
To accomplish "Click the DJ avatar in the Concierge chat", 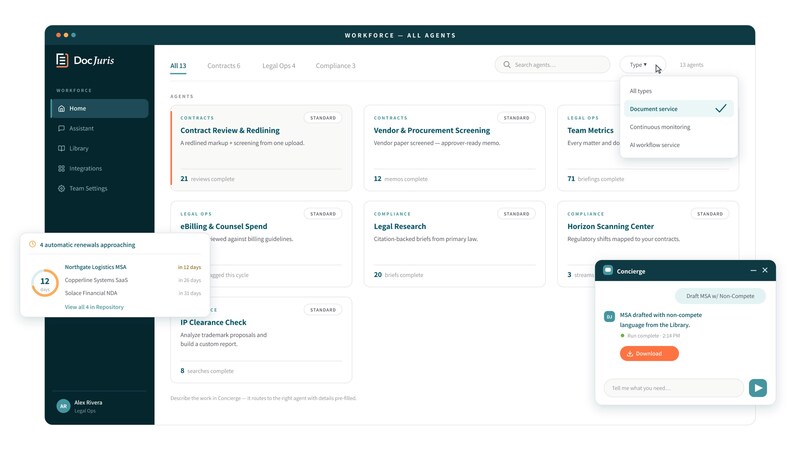I will click(x=609, y=317).
